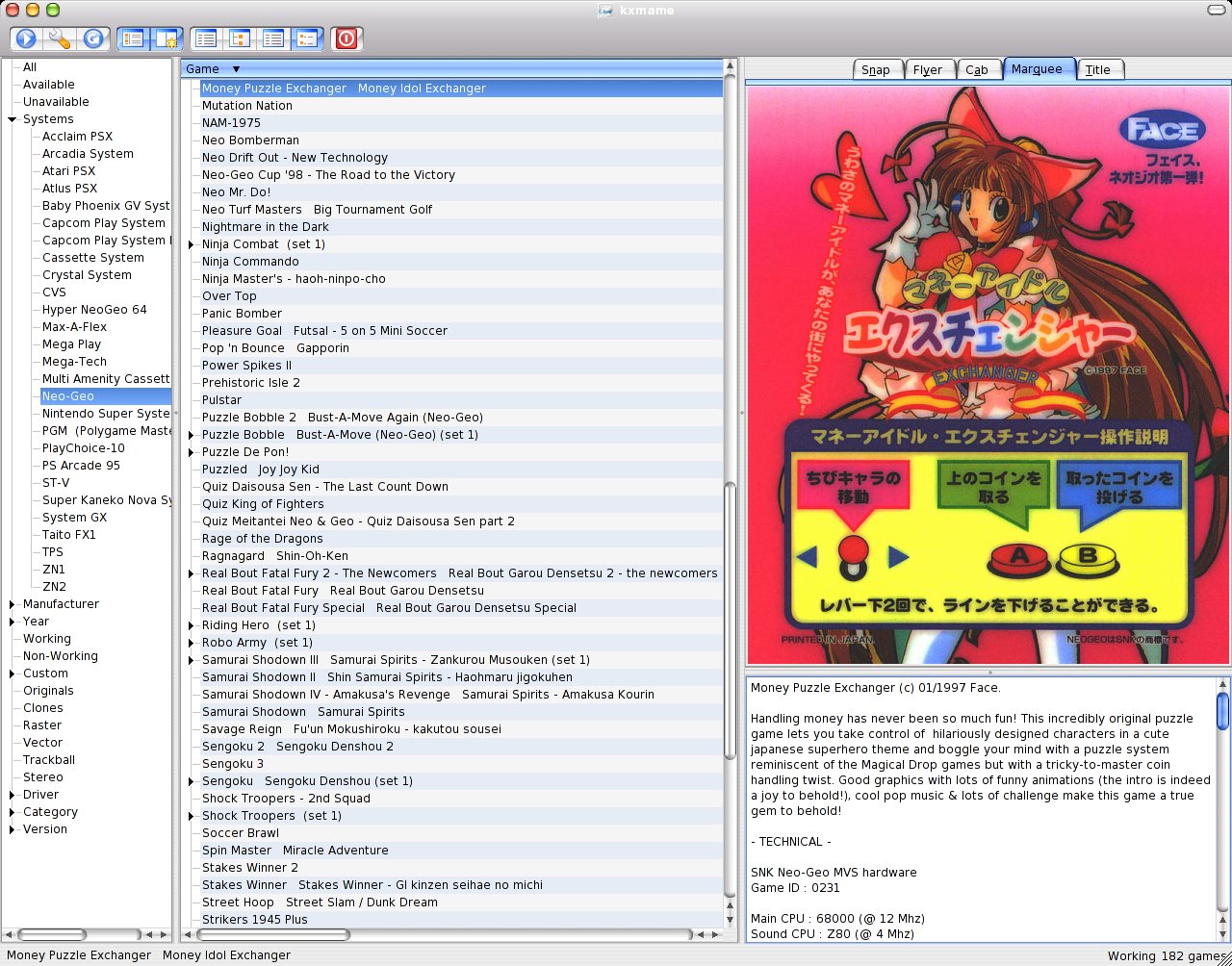
Task: Click the red power exit icon
Action: [346, 38]
